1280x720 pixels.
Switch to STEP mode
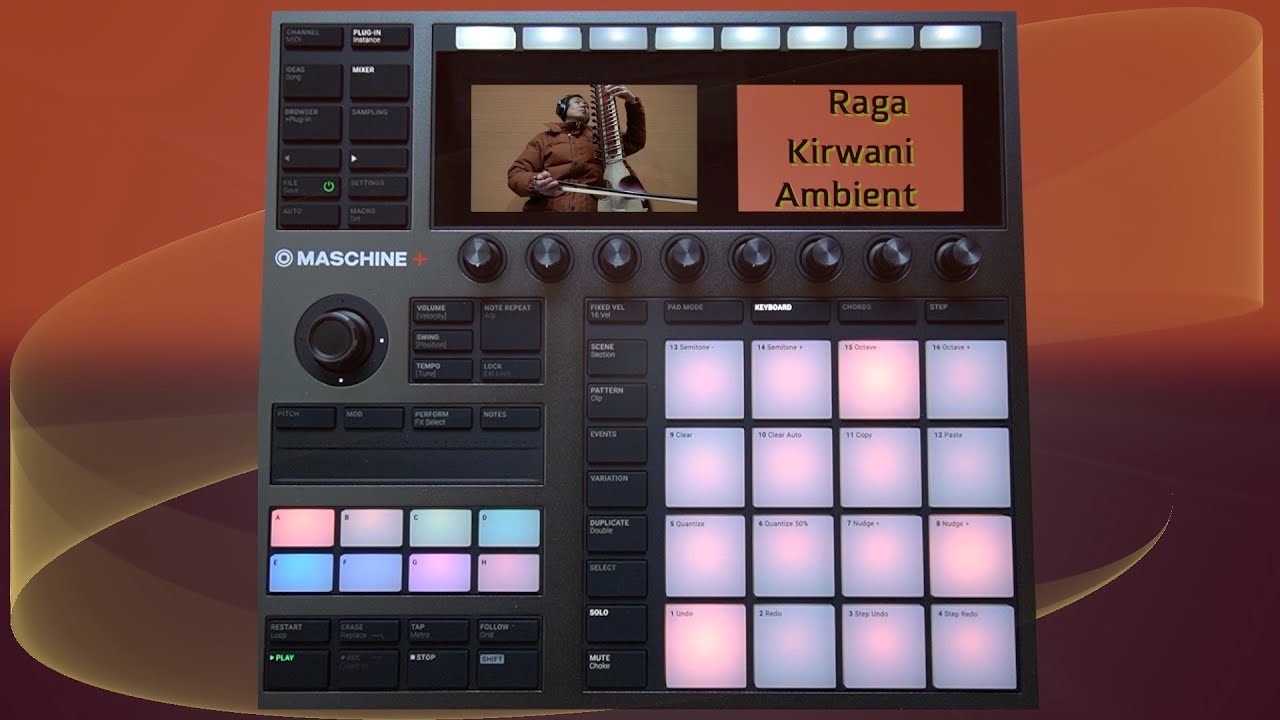click(x=965, y=310)
